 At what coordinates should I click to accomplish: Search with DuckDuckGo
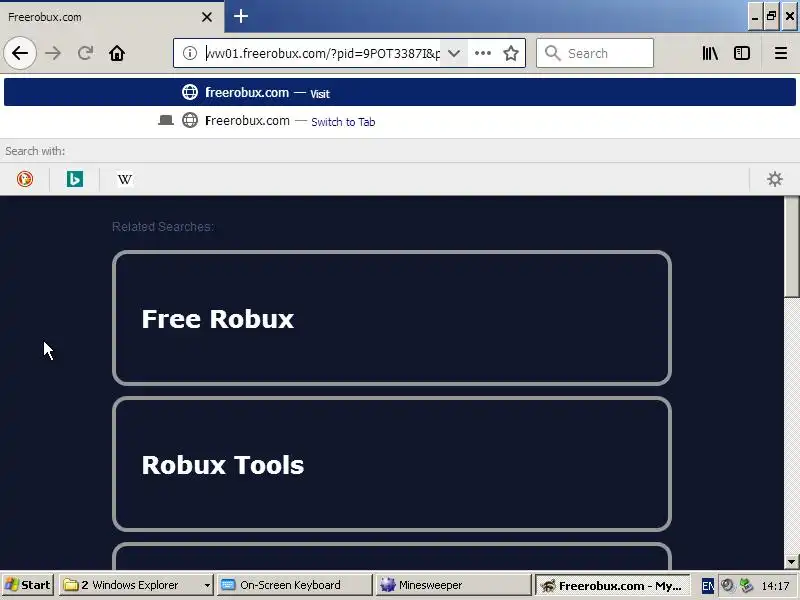[25, 179]
